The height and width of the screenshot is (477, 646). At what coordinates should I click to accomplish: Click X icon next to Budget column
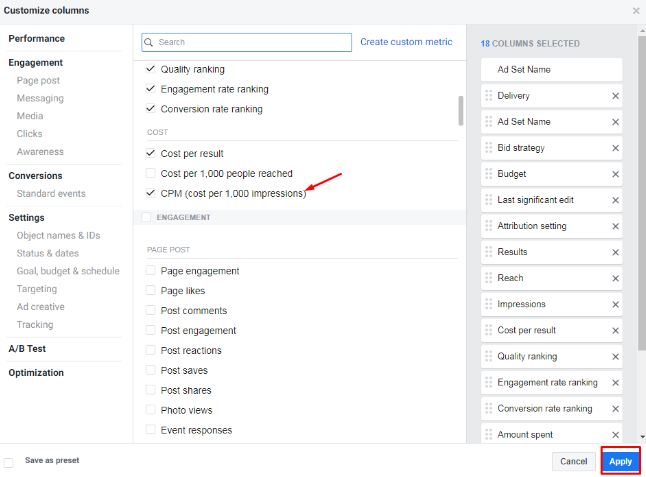(x=615, y=174)
